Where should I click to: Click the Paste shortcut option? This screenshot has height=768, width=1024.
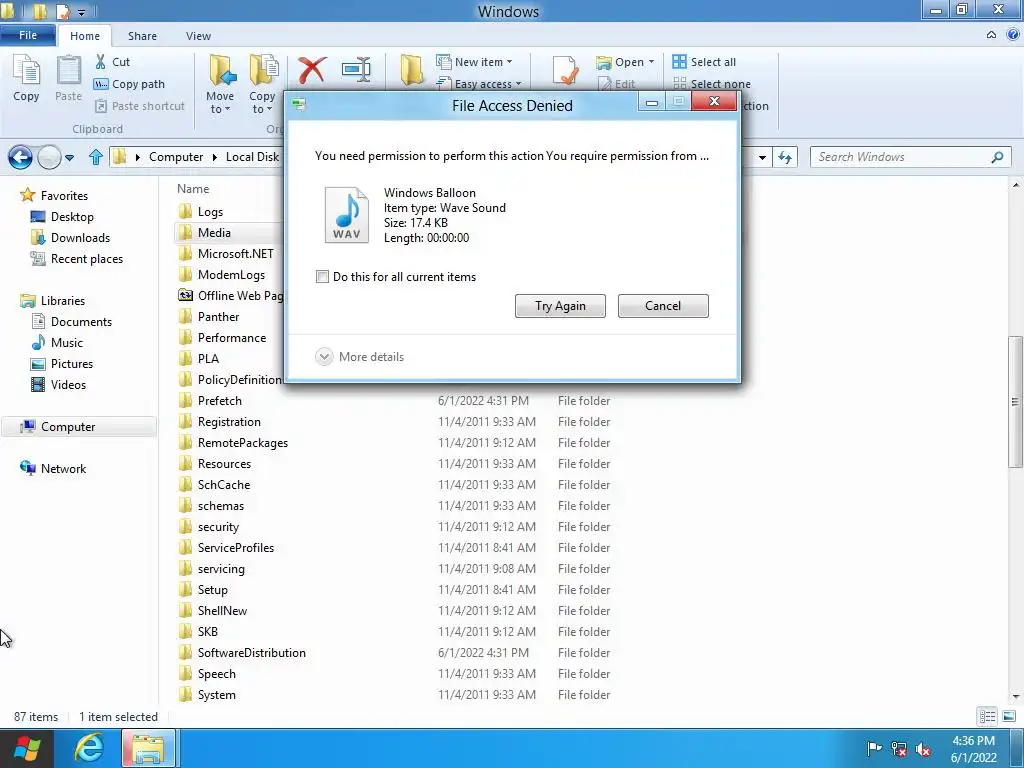pos(140,106)
